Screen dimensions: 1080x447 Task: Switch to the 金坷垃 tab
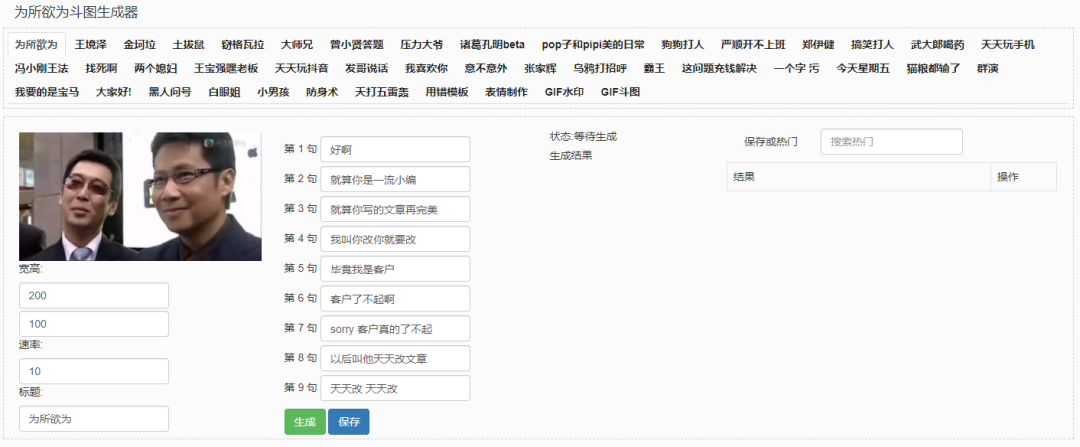140,45
